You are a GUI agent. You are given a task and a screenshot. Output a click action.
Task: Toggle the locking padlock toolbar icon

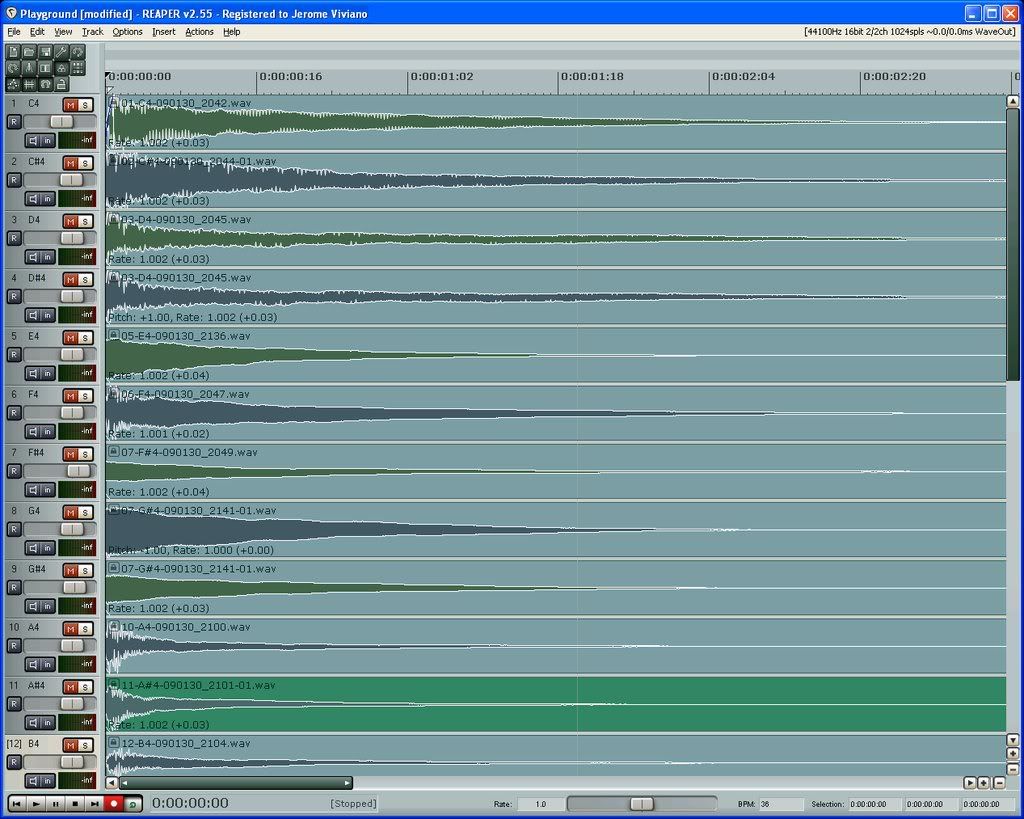[x=61, y=85]
